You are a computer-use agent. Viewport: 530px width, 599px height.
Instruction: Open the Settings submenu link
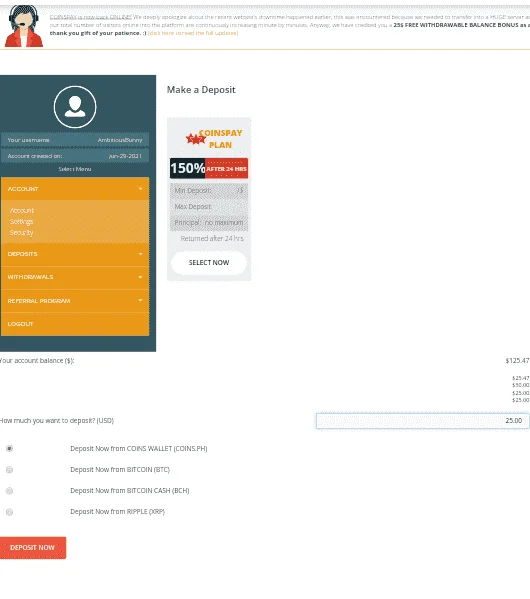(21, 222)
